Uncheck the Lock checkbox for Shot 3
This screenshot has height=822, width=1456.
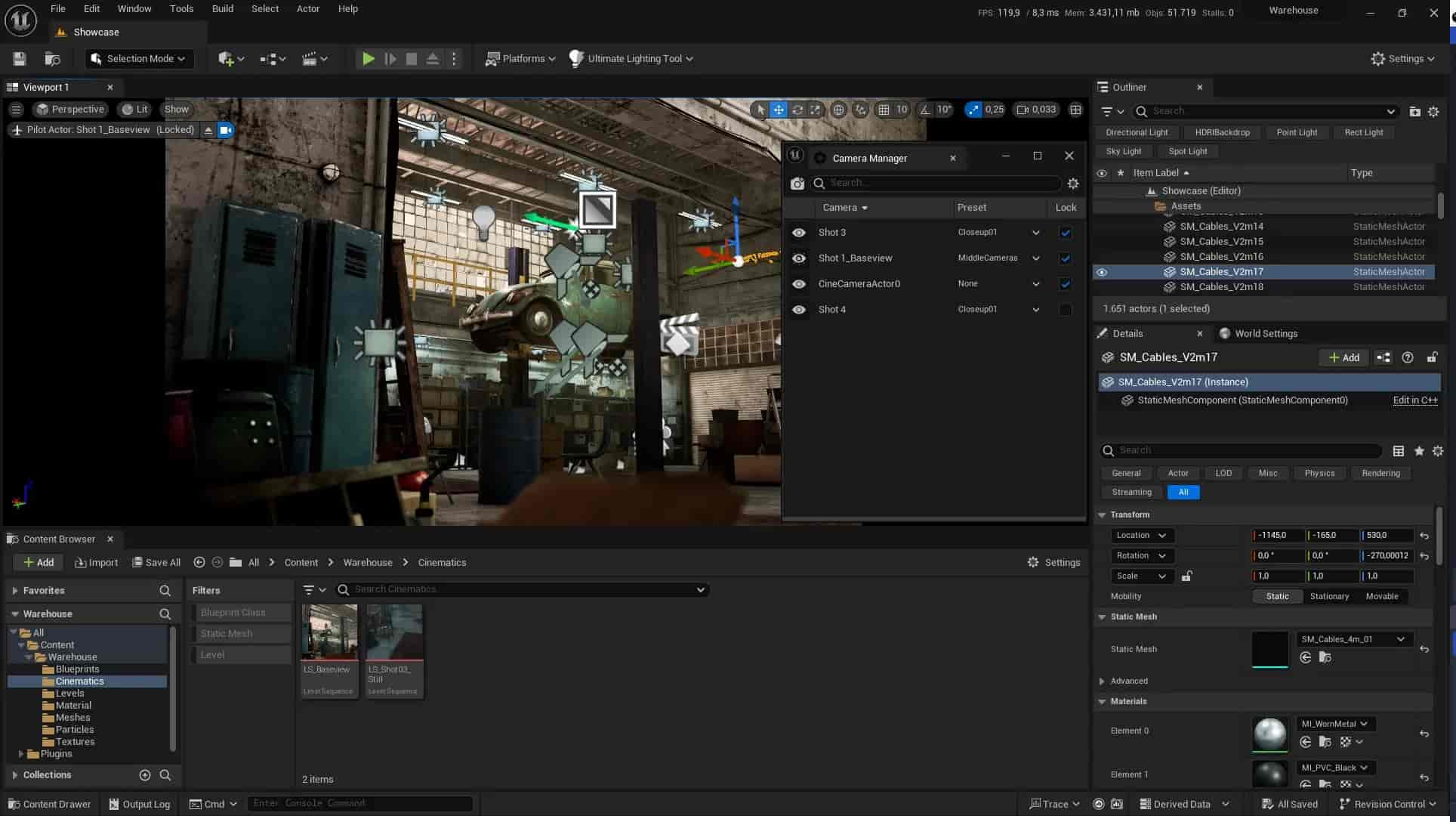point(1065,233)
